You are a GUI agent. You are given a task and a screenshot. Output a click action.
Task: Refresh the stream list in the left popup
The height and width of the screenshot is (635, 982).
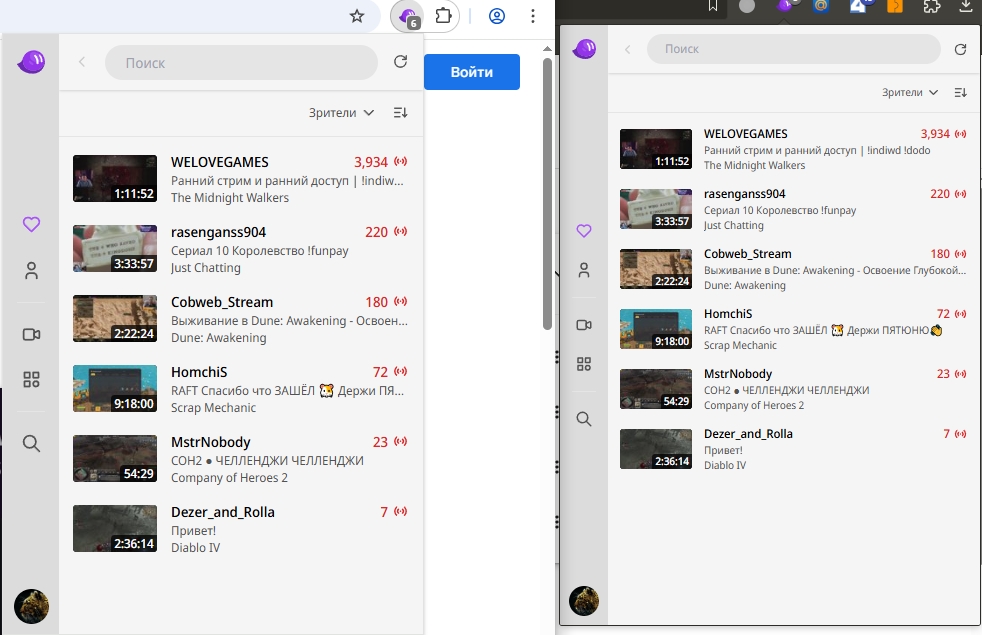click(x=400, y=62)
